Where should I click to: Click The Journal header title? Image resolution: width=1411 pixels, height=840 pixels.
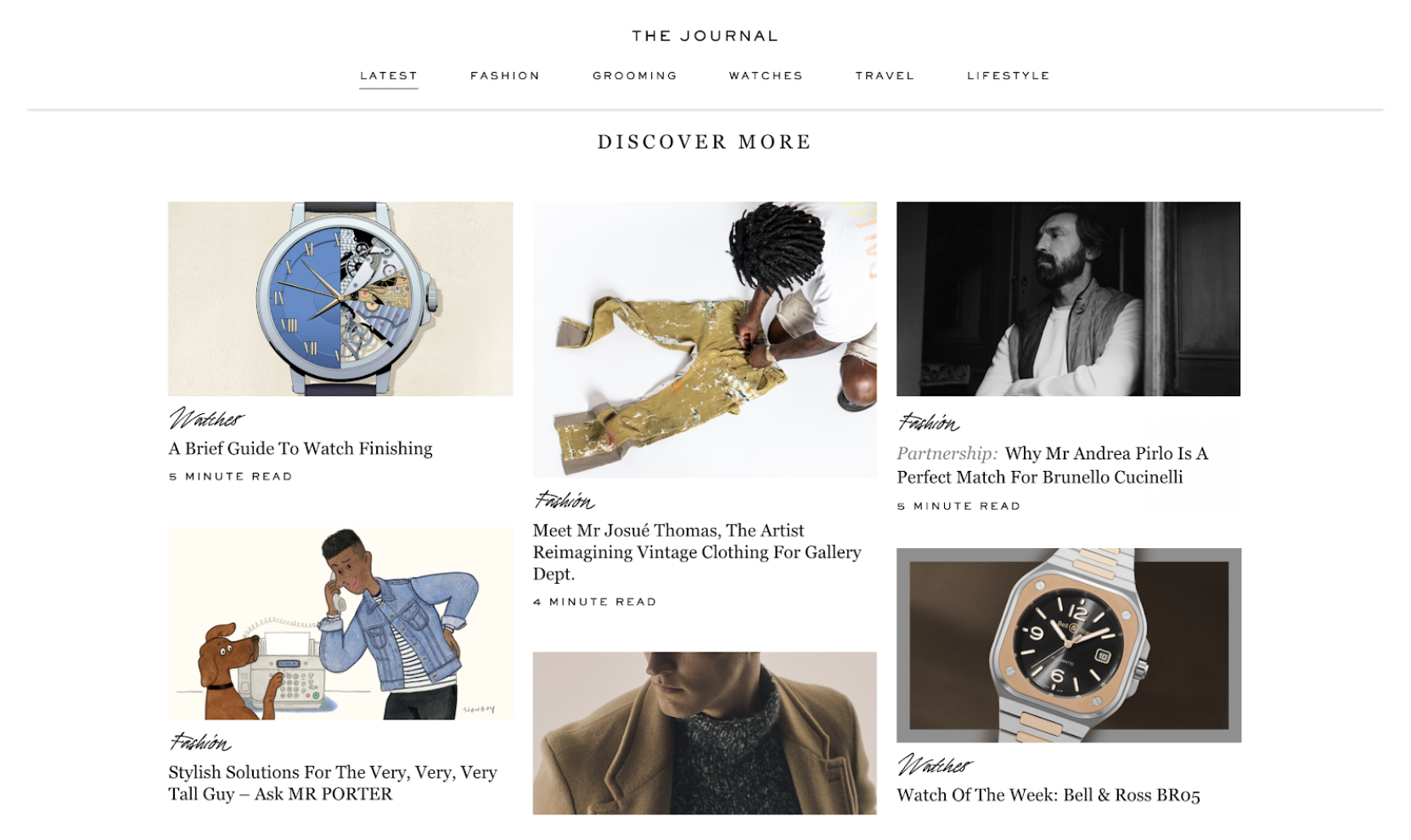coord(705,36)
